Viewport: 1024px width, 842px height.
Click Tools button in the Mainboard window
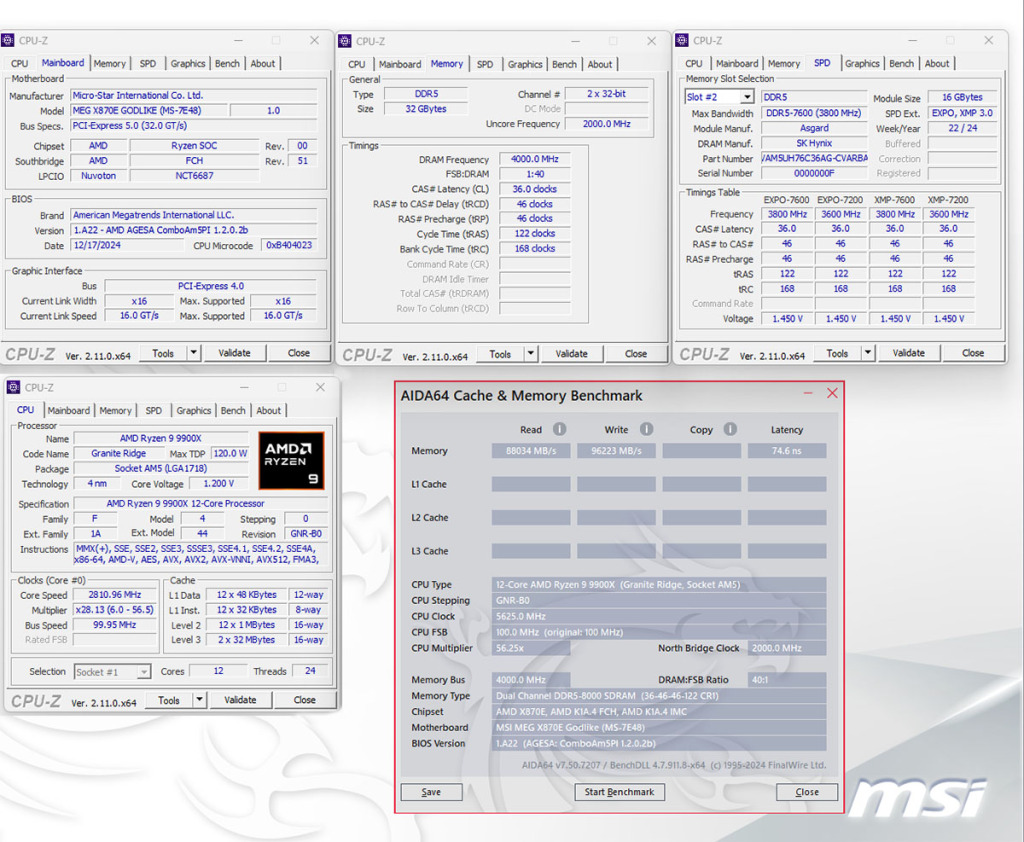(163, 353)
